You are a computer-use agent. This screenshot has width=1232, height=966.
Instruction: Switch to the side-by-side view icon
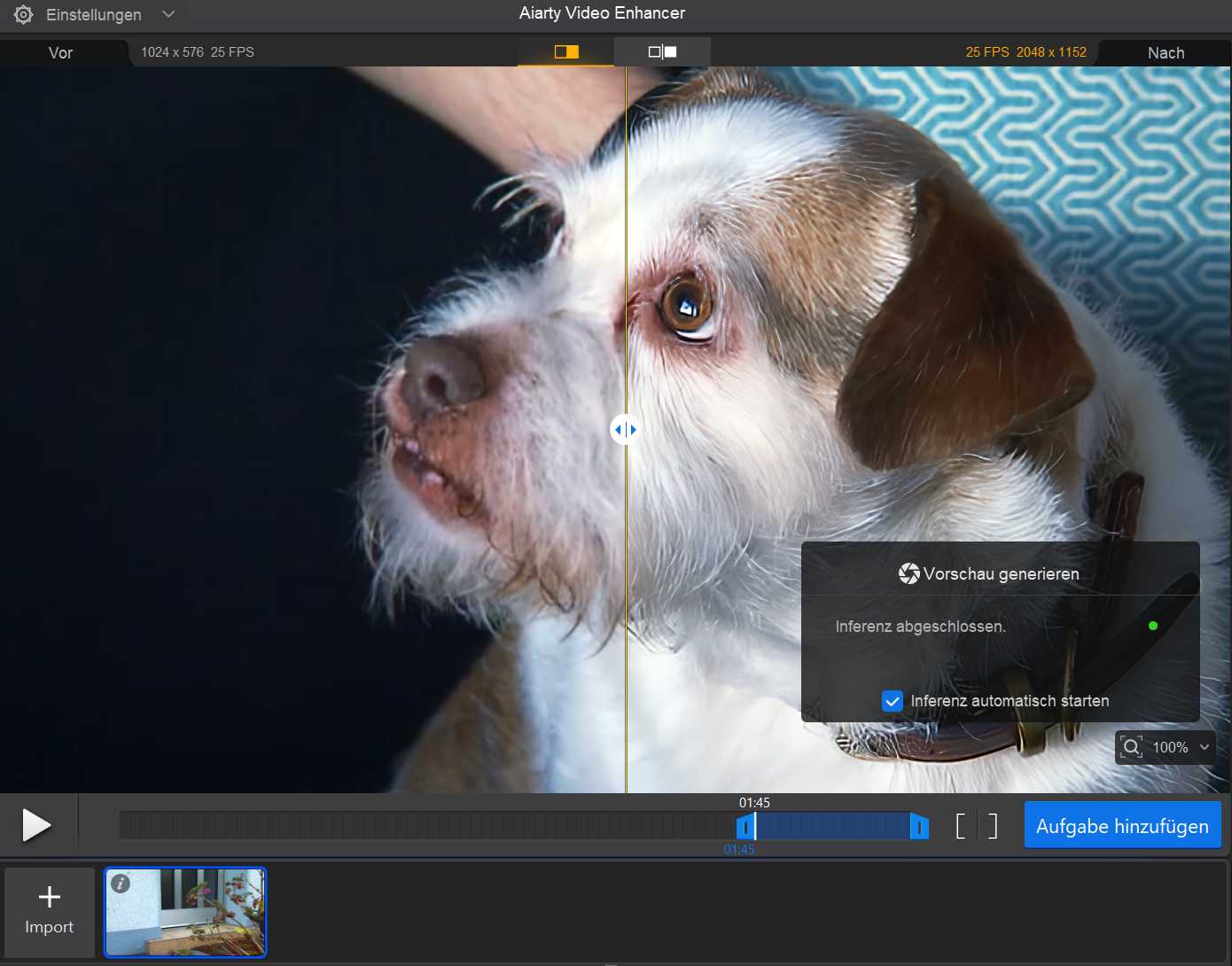click(x=662, y=51)
